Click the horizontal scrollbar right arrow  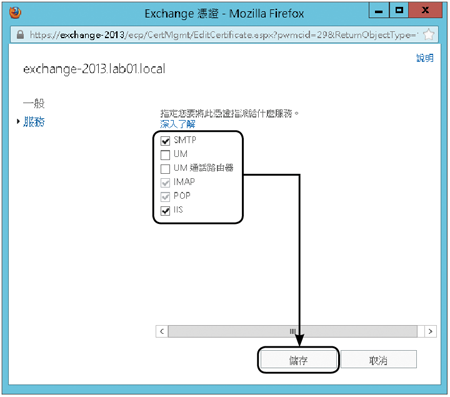[430, 331]
